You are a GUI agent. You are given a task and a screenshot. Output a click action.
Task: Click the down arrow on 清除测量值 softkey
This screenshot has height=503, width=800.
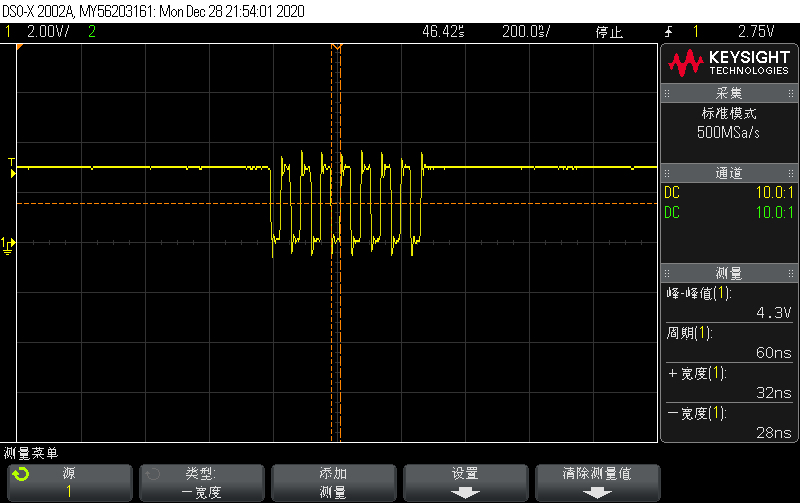(597, 493)
